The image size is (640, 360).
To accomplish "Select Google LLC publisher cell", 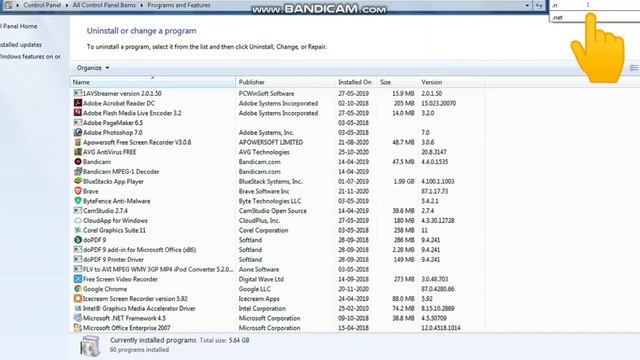I will tap(255, 289).
